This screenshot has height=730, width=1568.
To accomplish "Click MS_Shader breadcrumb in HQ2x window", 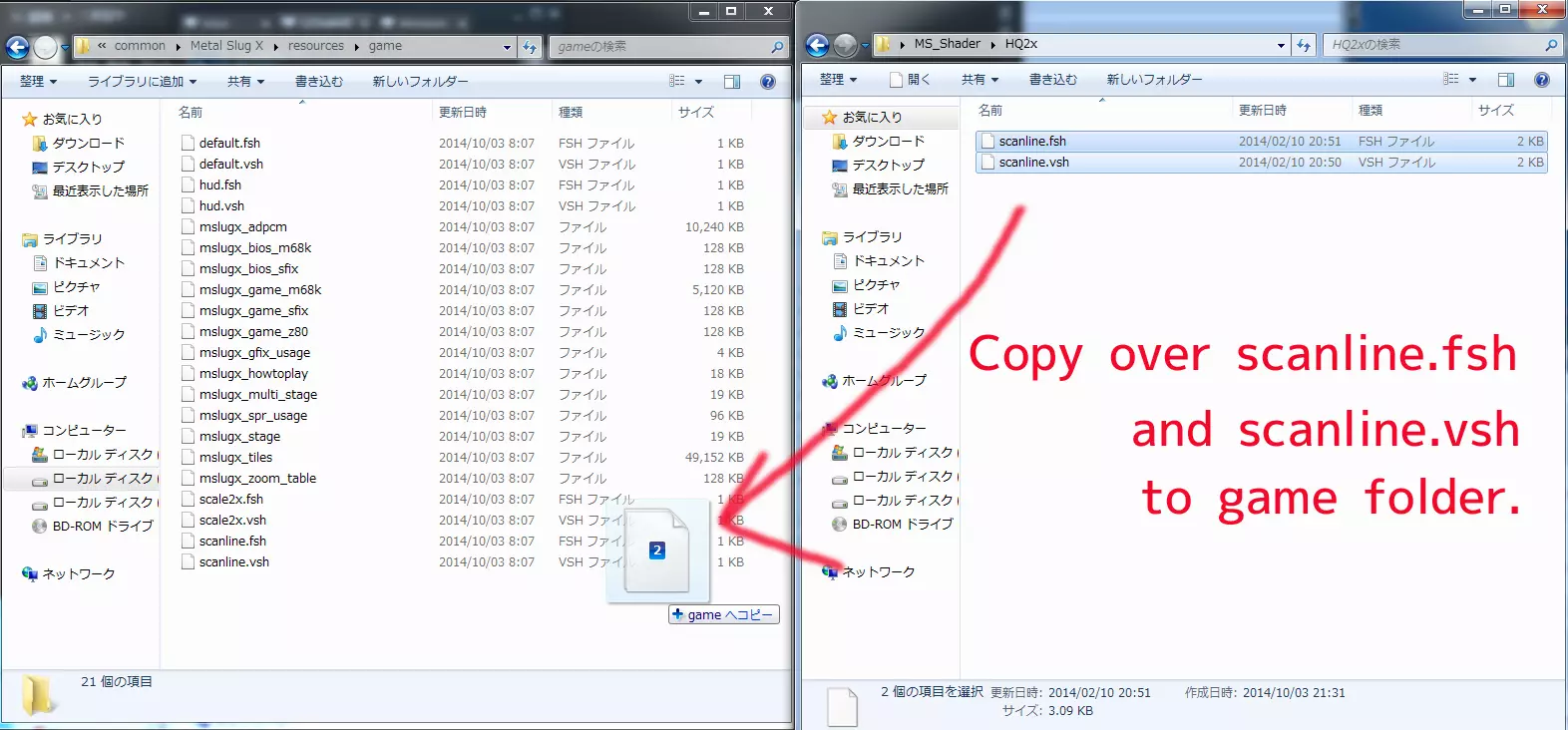I will coord(947,44).
